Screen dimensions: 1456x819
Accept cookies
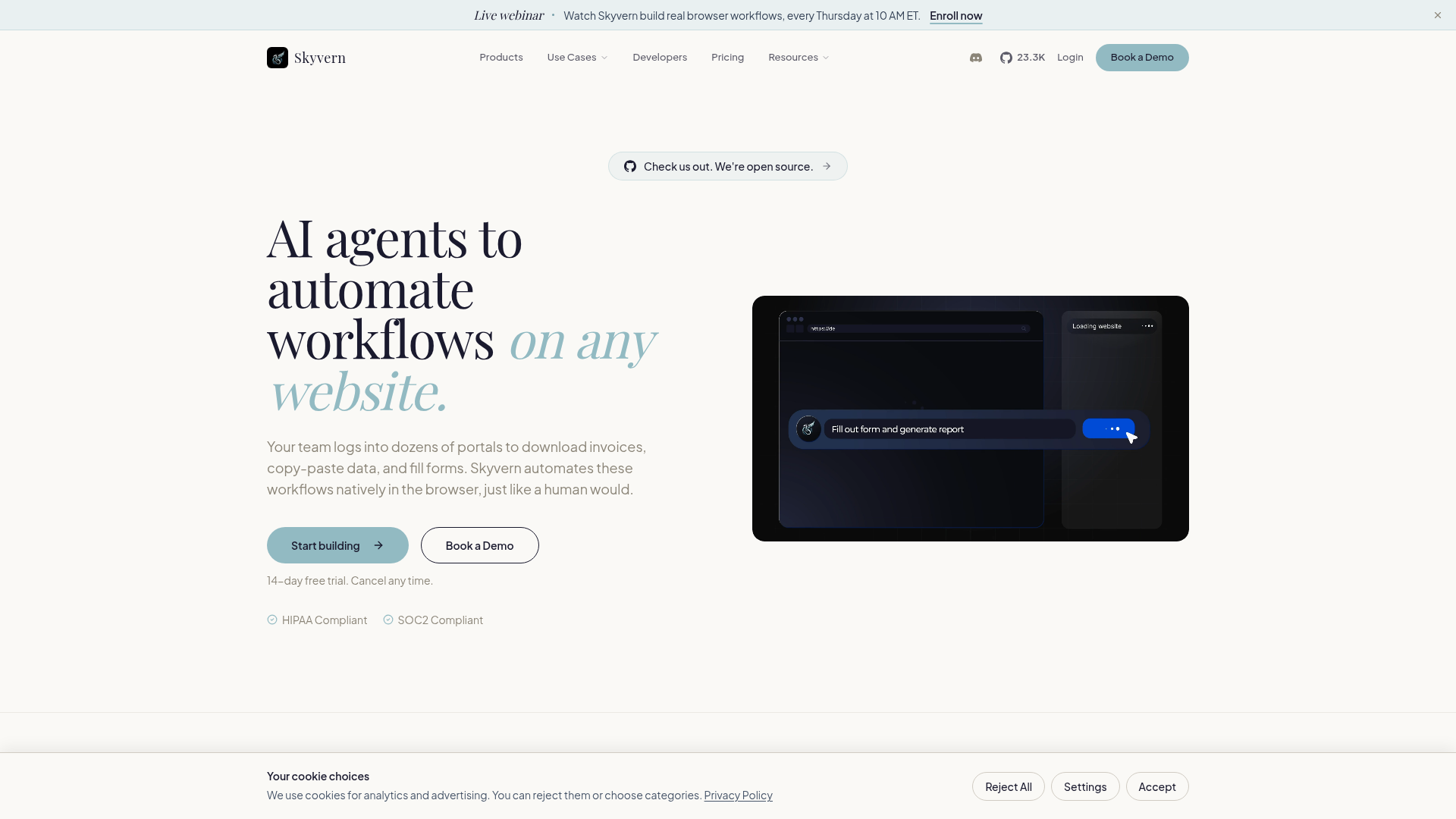click(1157, 786)
